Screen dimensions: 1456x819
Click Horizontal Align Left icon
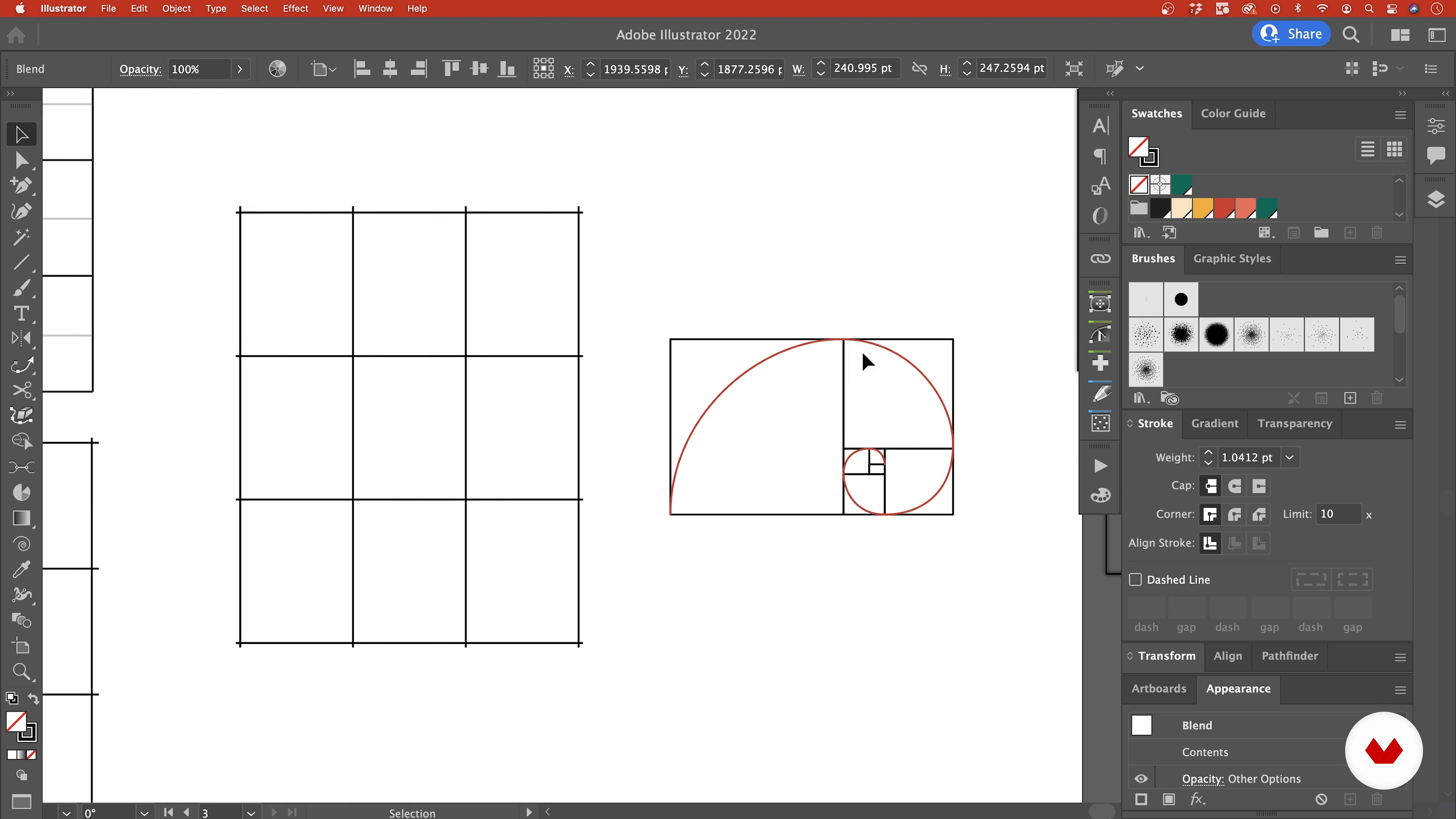[x=362, y=69]
